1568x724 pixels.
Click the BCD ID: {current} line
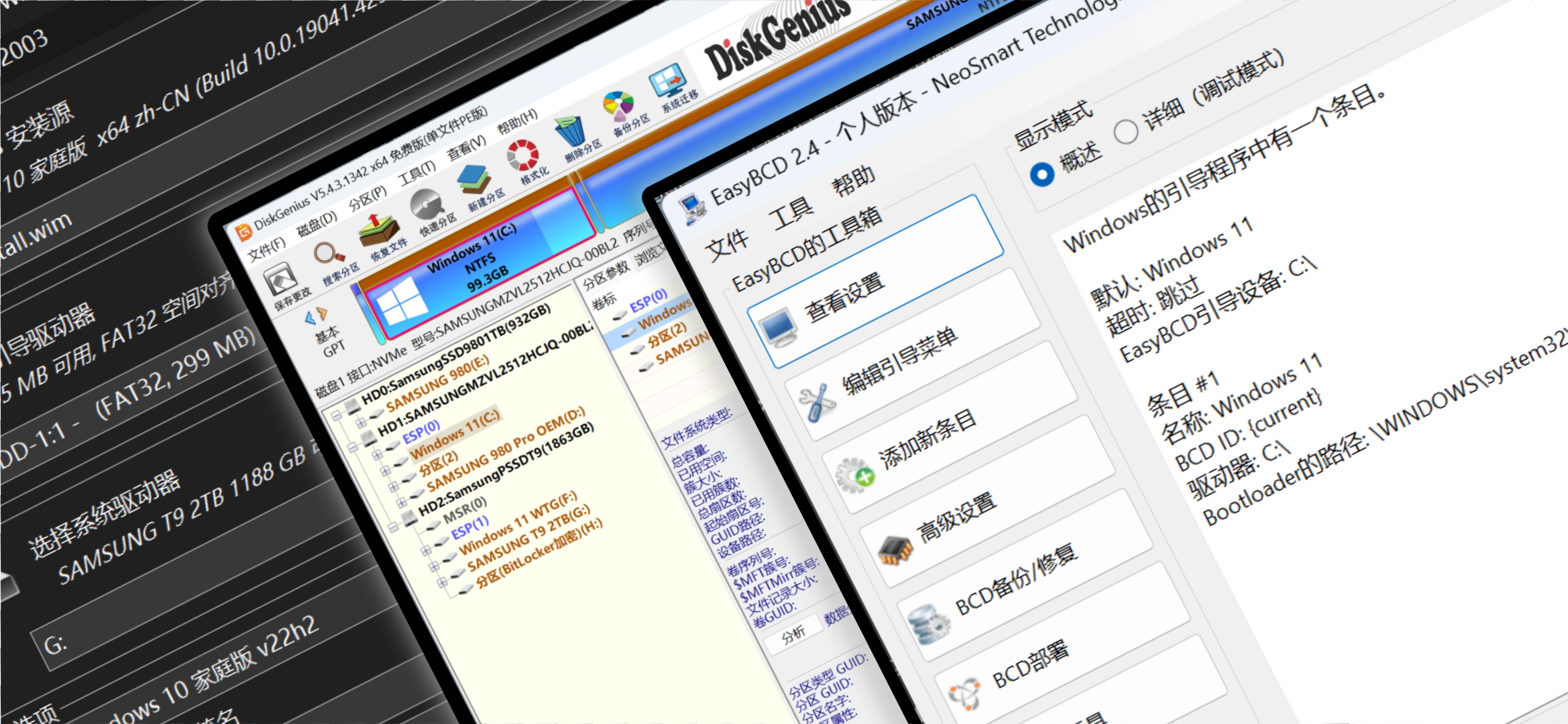click(x=1248, y=431)
